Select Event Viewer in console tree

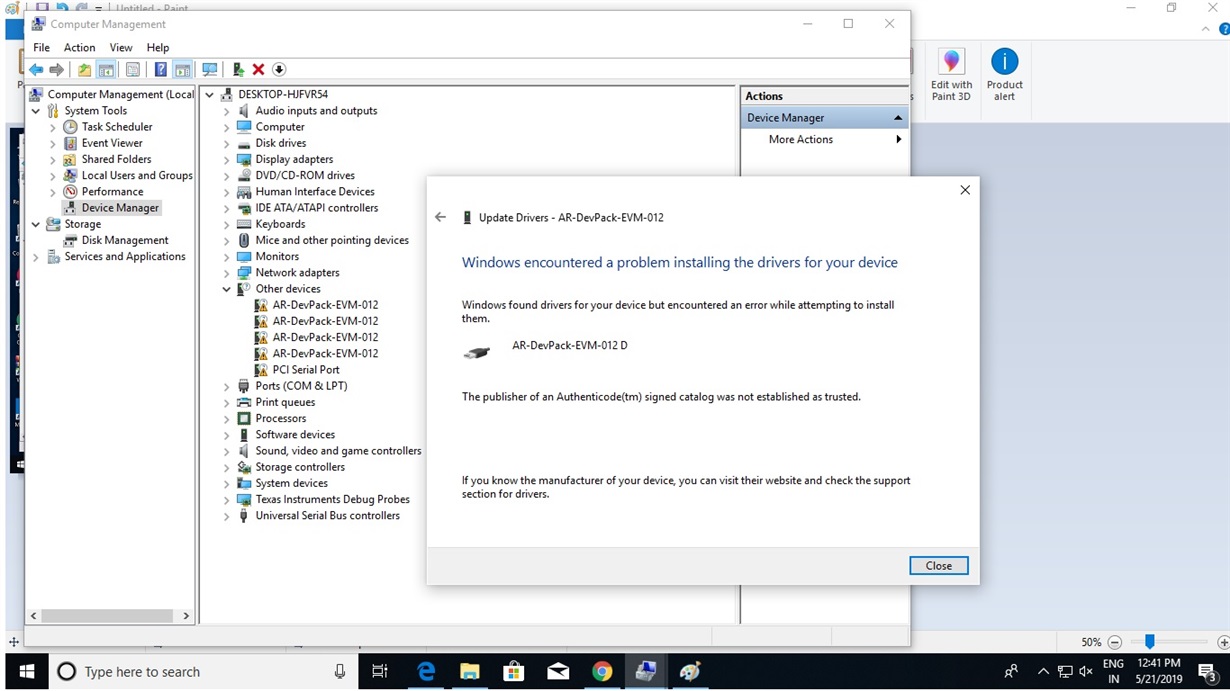pos(112,143)
